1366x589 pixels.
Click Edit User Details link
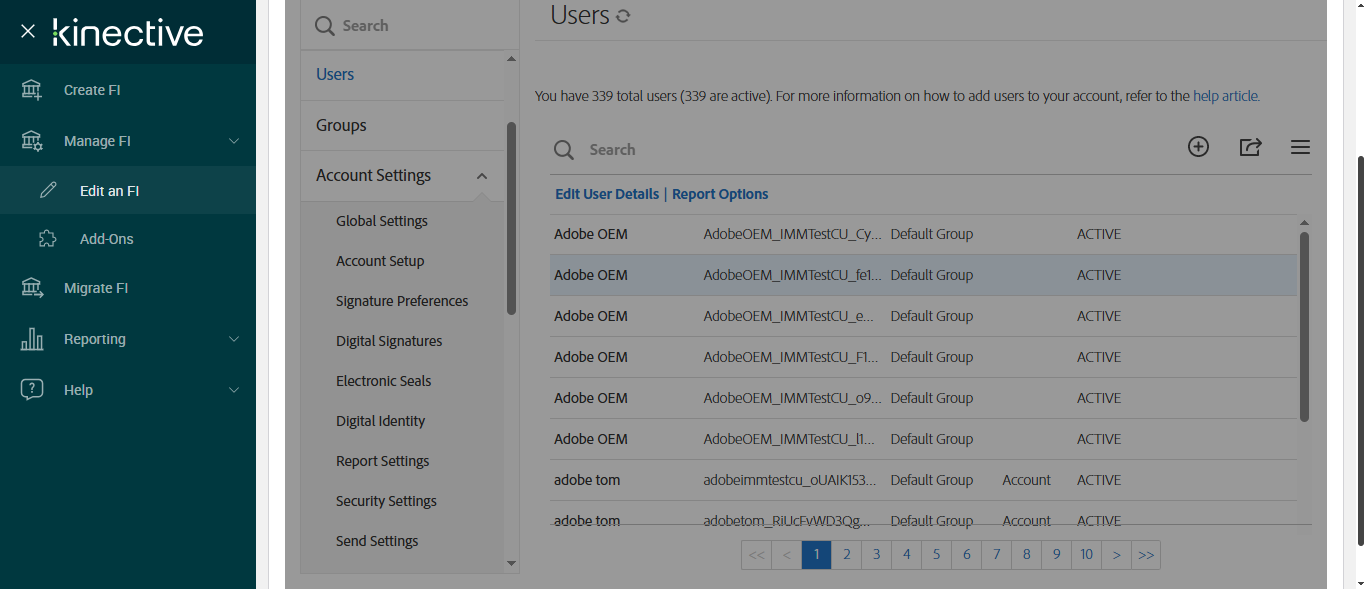point(607,194)
